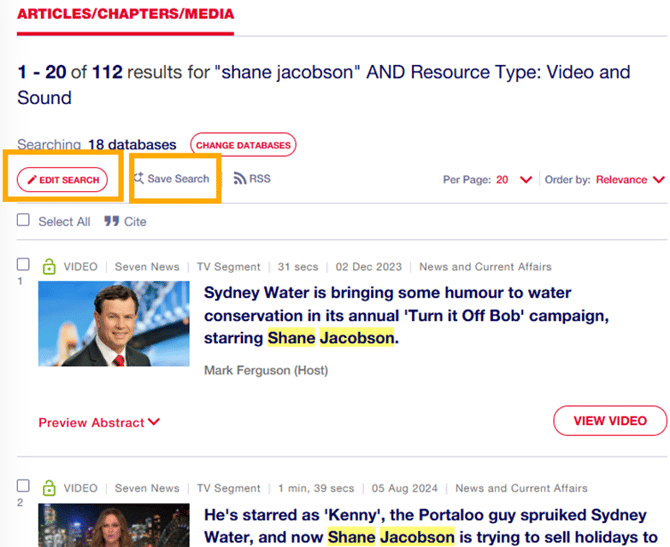Viewport: 670px width, 547px height.
Task: Check the box for result 2
Action: point(24,487)
